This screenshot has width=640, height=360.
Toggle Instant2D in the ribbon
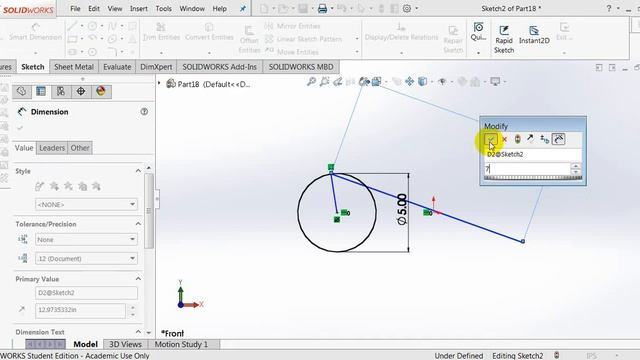point(534,35)
